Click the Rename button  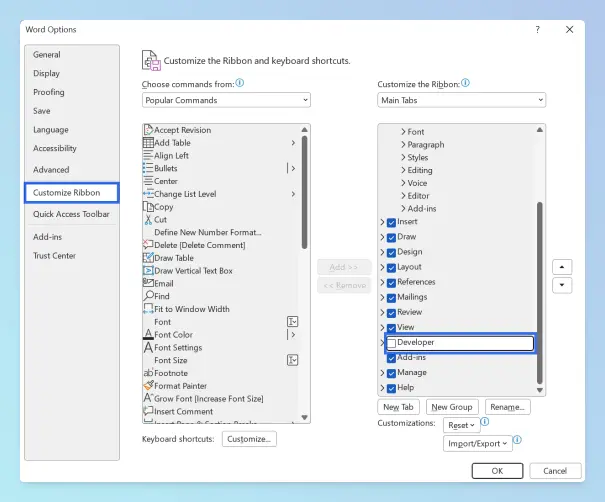click(x=507, y=407)
